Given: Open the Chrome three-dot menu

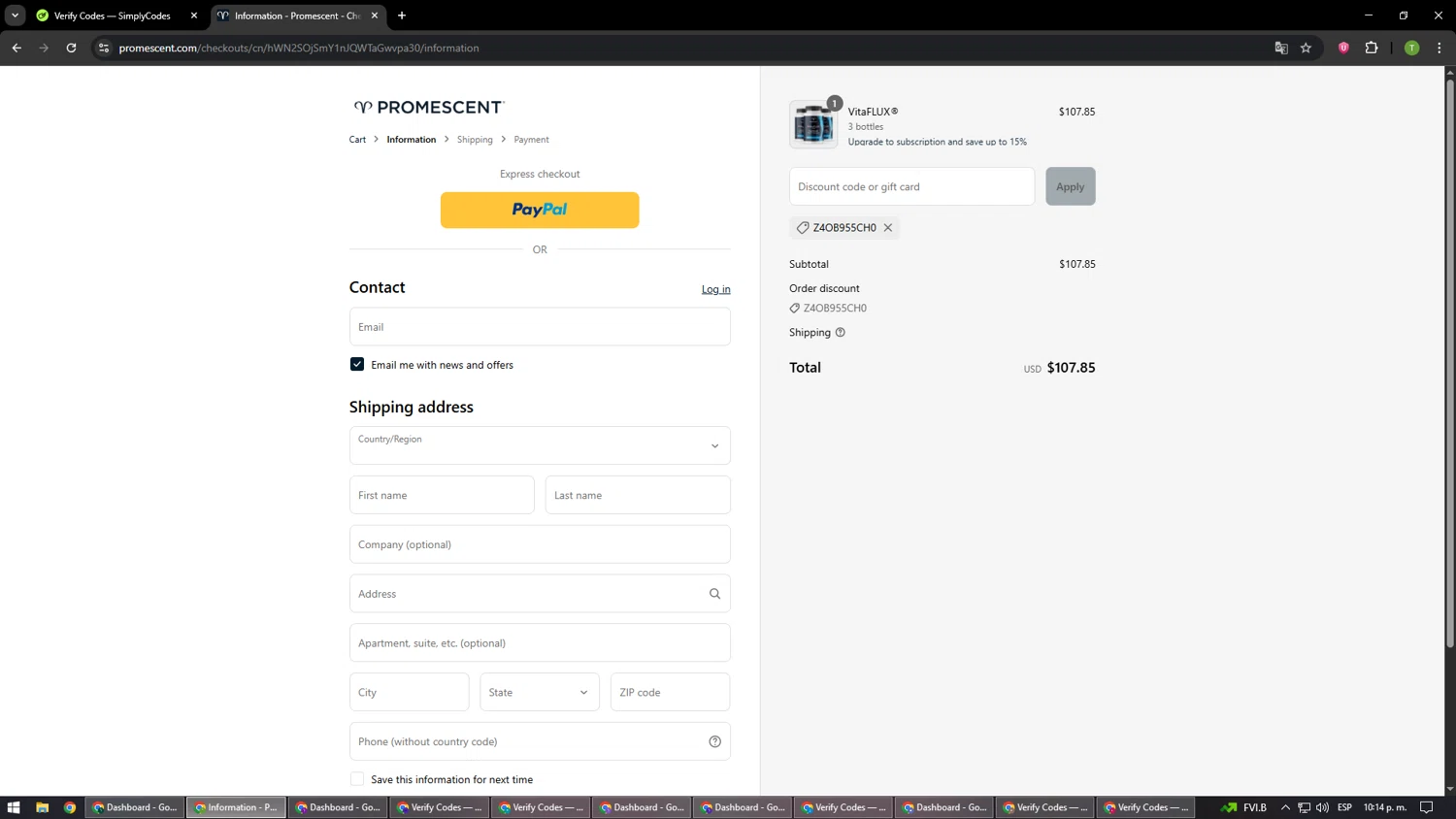Looking at the screenshot, I should (1439, 48).
